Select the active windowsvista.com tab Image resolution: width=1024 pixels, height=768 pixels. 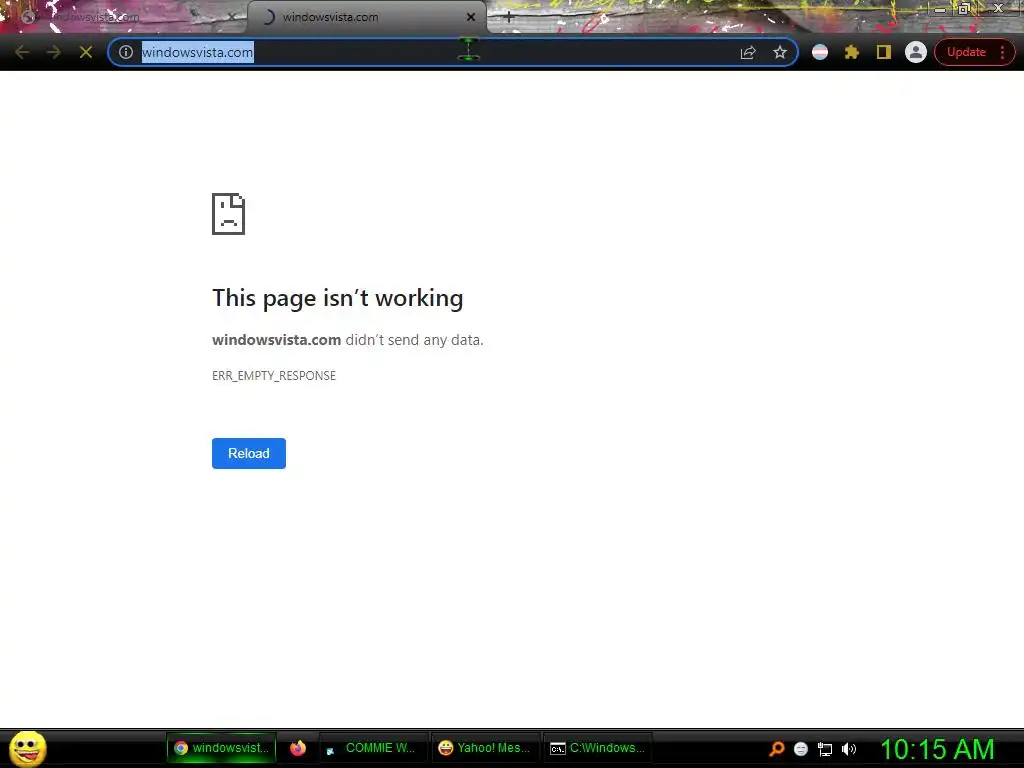tap(366, 17)
